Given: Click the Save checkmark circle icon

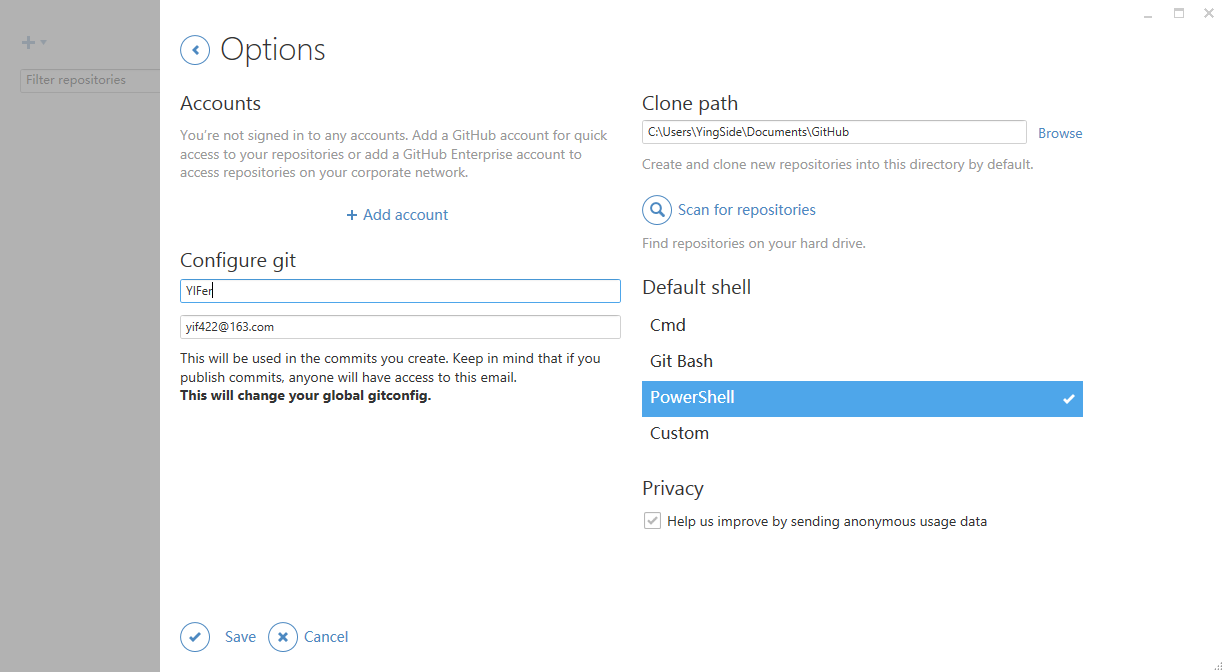Looking at the screenshot, I should (195, 637).
